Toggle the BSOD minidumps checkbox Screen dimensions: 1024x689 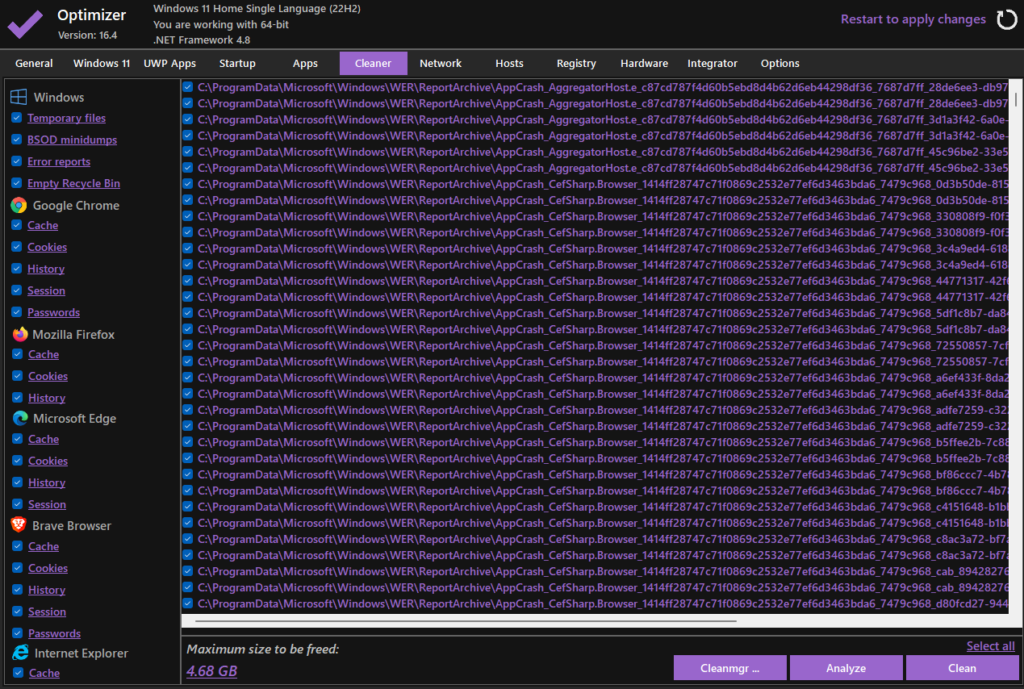(x=17, y=140)
